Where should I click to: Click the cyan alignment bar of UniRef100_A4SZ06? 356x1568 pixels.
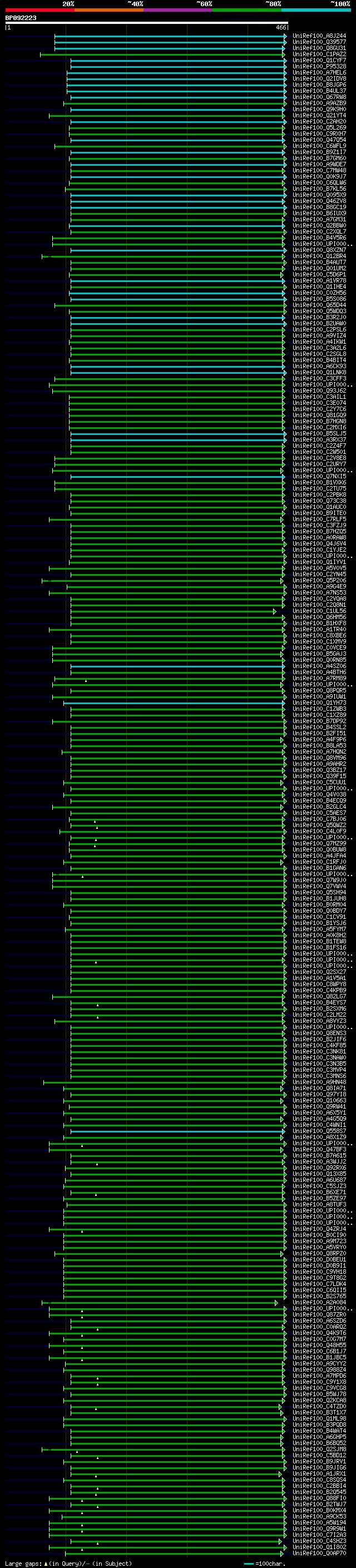(x=177, y=666)
